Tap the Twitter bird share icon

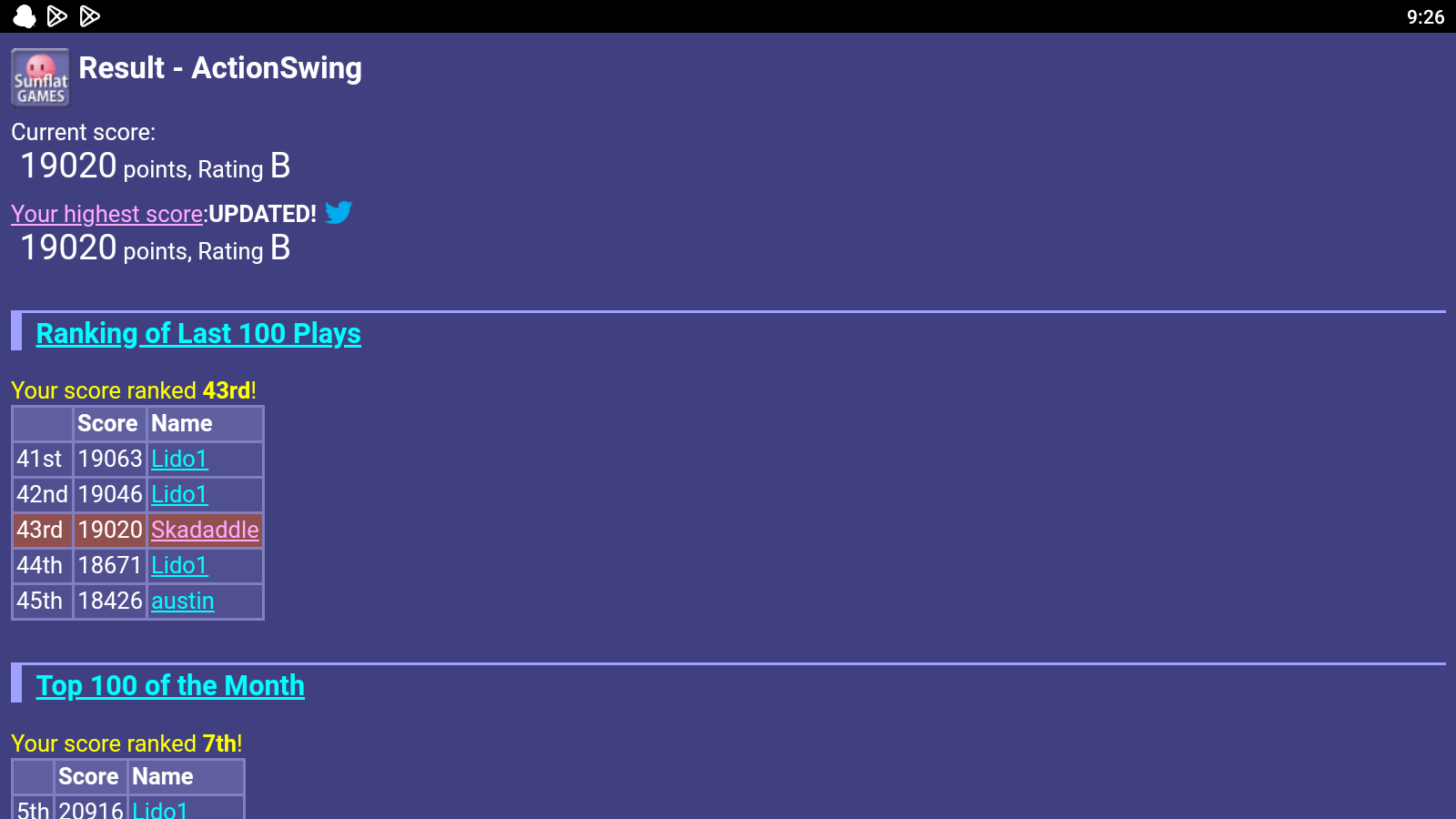tap(339, 212)
